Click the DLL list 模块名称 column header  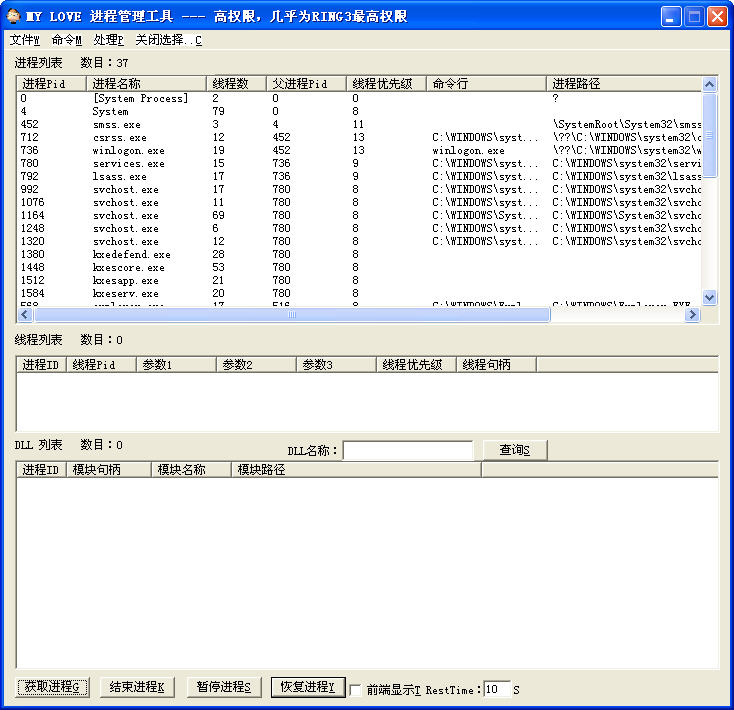coord(191,469)
